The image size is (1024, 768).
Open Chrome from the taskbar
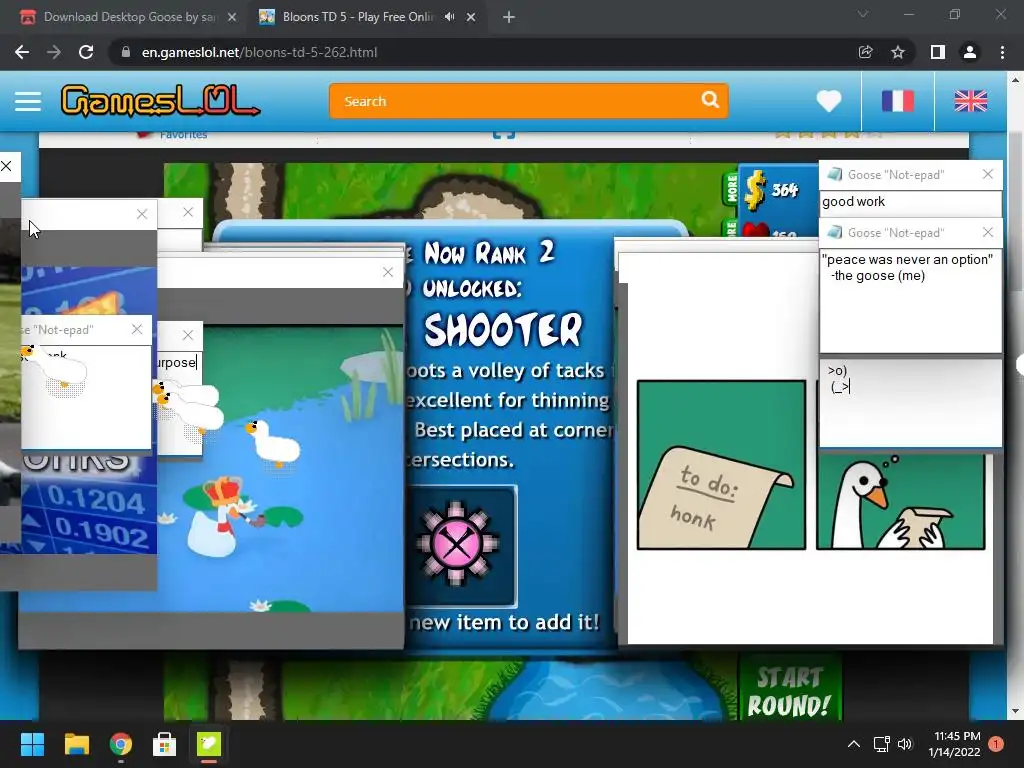click(x=121, y=744)
